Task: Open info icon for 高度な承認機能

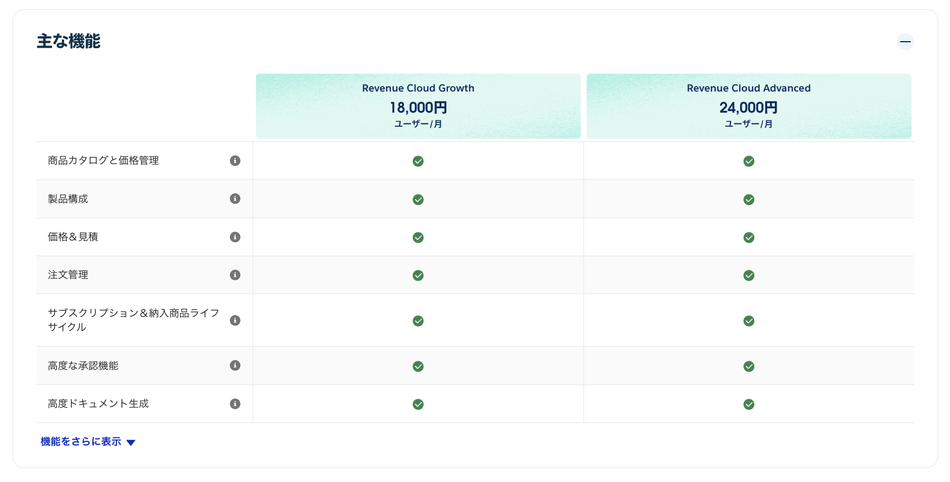Action: coord(235,366)
